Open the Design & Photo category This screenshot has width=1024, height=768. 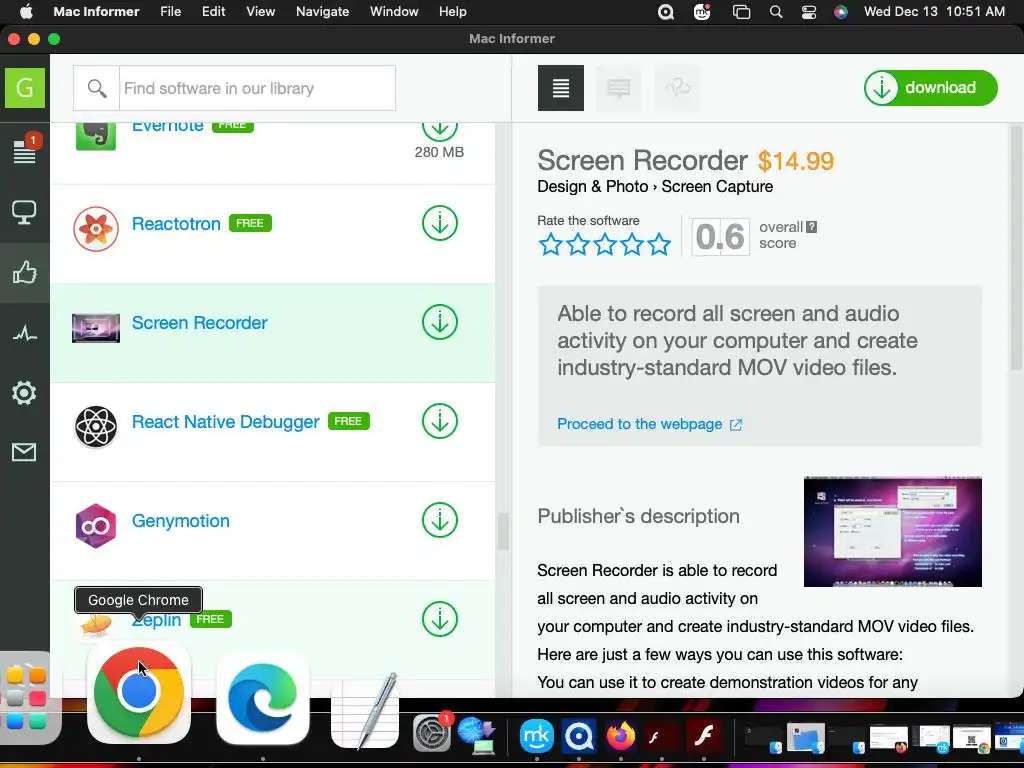592,187
